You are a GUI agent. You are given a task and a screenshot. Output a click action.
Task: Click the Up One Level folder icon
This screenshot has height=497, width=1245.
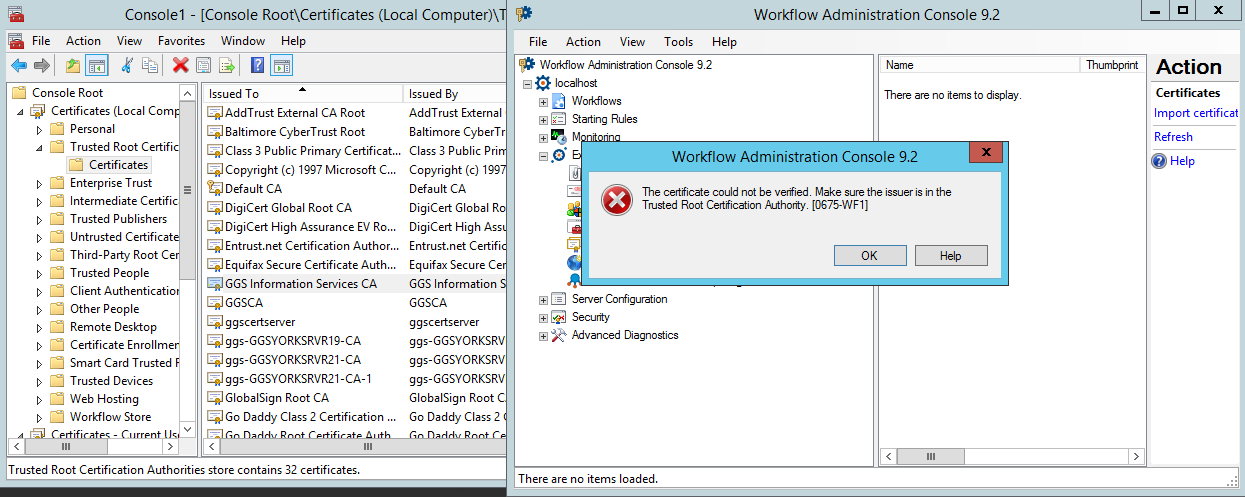pos(72,66)
